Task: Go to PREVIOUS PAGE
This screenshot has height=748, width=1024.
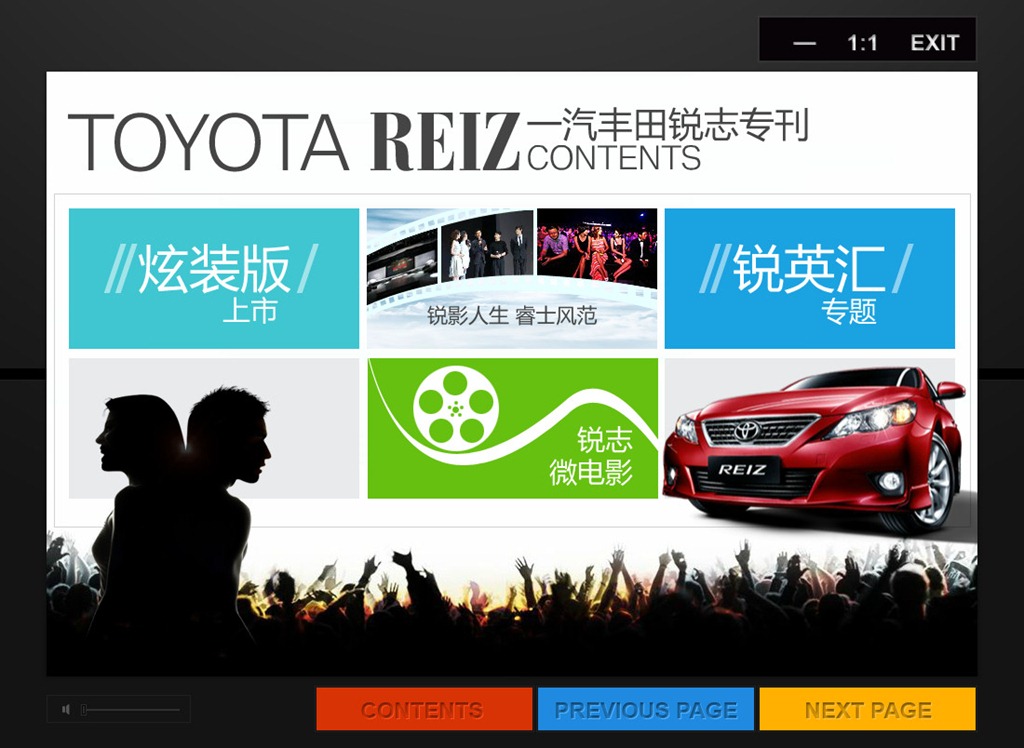Action: [646, 709]
